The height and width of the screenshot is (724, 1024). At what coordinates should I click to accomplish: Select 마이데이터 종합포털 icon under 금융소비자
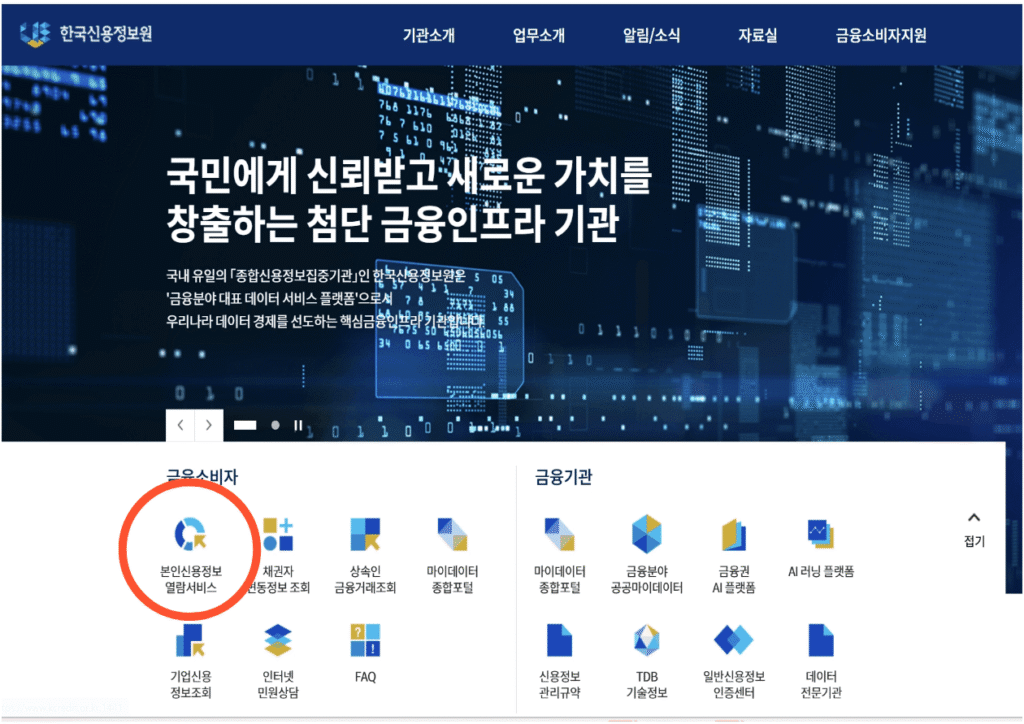click(452, 535)
